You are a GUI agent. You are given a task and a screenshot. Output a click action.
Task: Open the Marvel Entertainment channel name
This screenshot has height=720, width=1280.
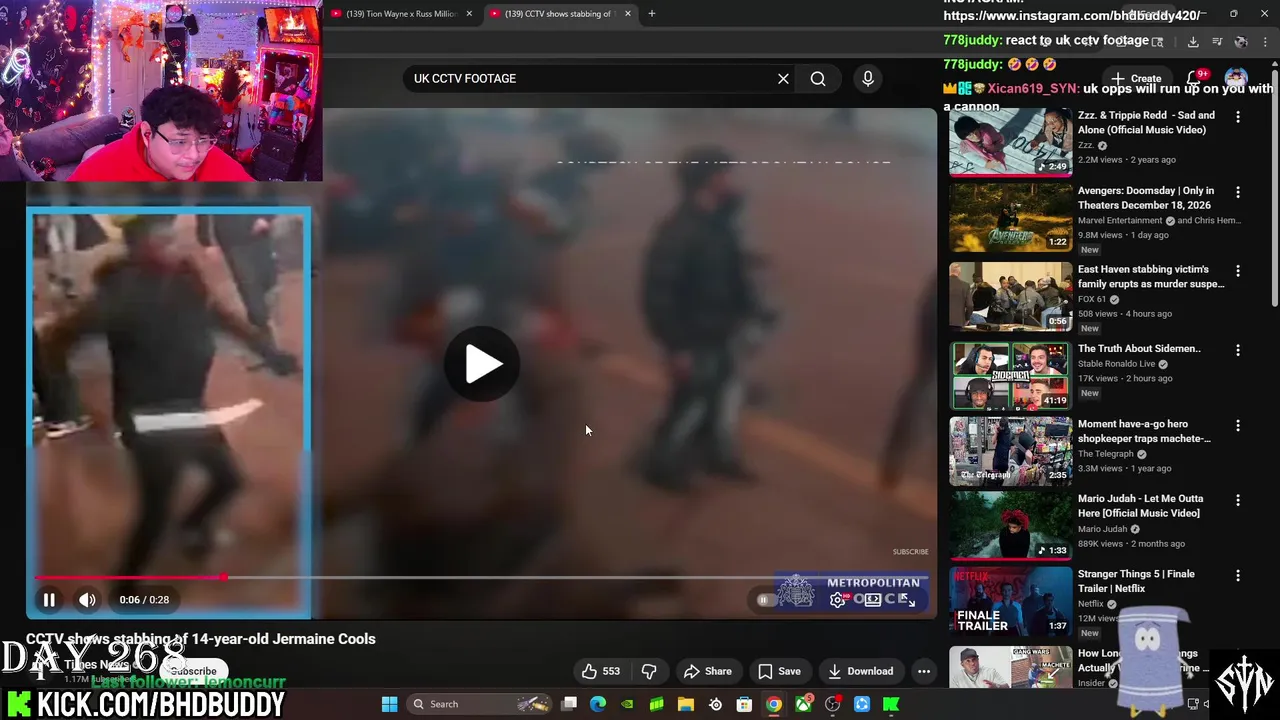tap(1120, 220)
